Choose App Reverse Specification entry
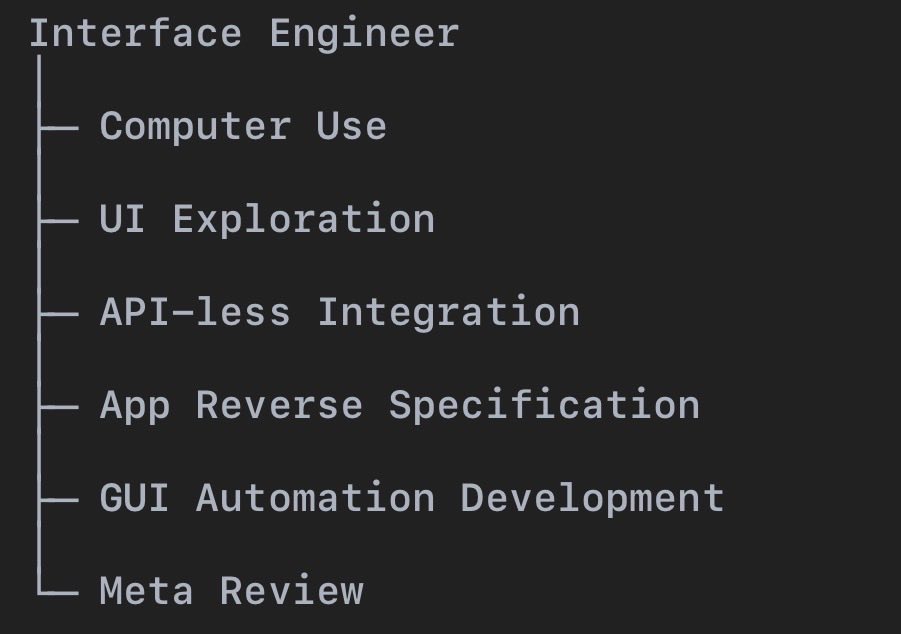Screen dimensions: 901x634 [x=400, y=406]
